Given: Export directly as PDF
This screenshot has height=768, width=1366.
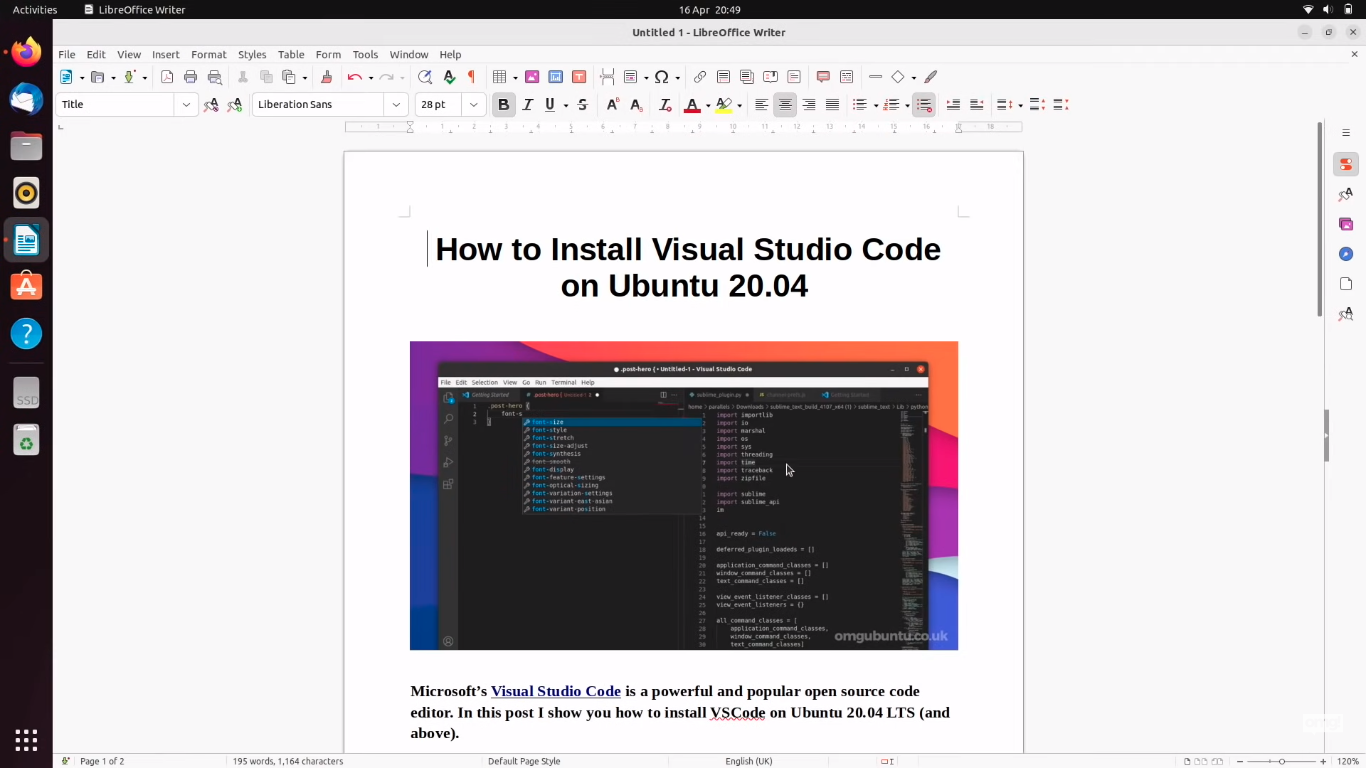Looking at the screenshot, I should point(167,77).
